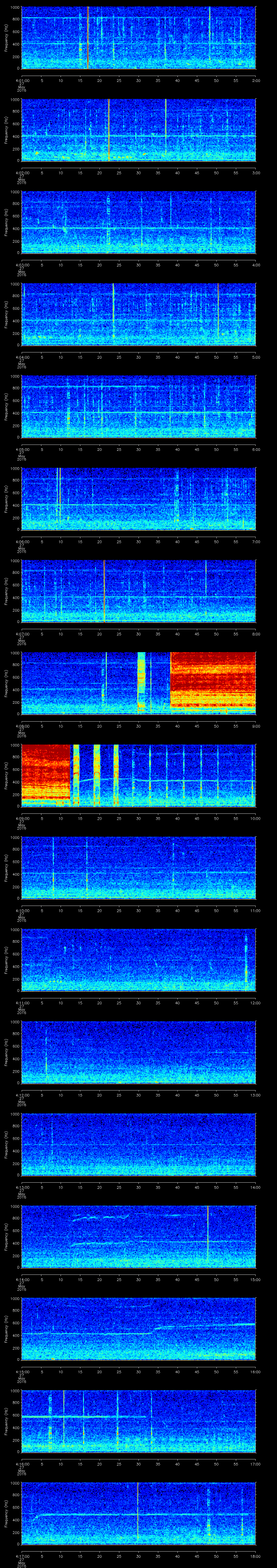Select the '4:10:00' start time label

coord(22,910)
